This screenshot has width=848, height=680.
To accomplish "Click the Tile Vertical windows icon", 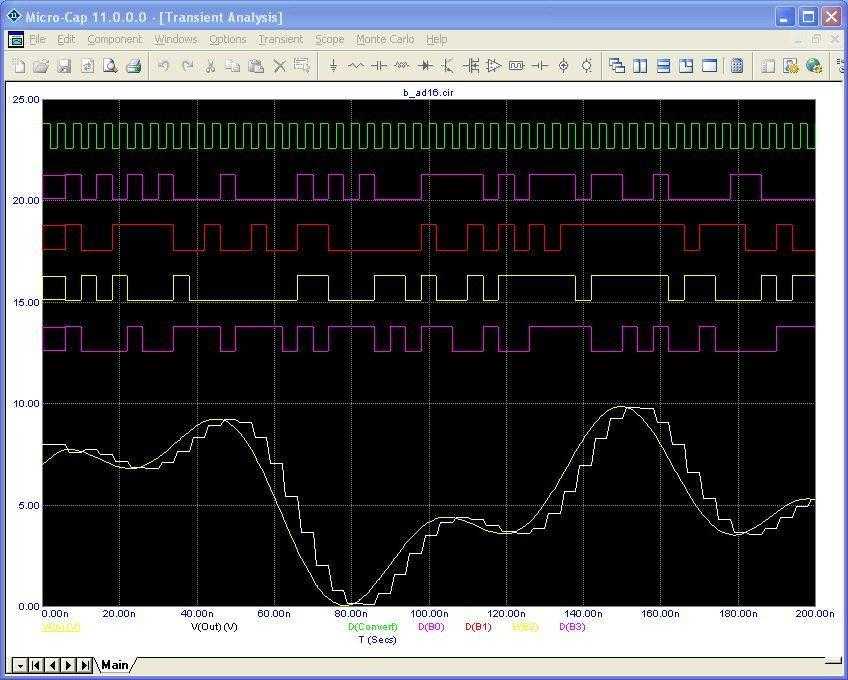I will pyautogui.click(x=641, y=66).
